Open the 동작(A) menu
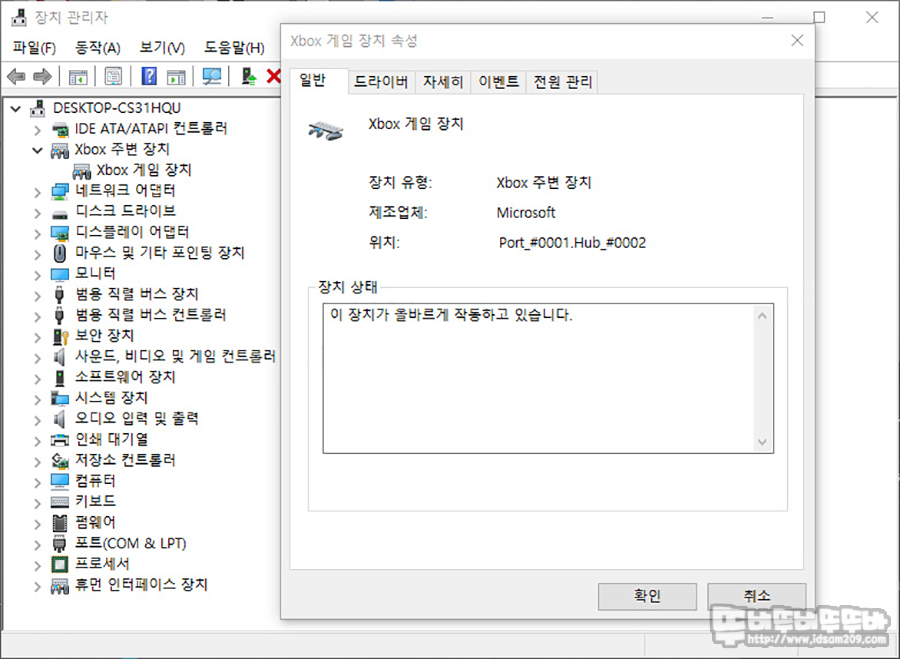 [98, 48]
